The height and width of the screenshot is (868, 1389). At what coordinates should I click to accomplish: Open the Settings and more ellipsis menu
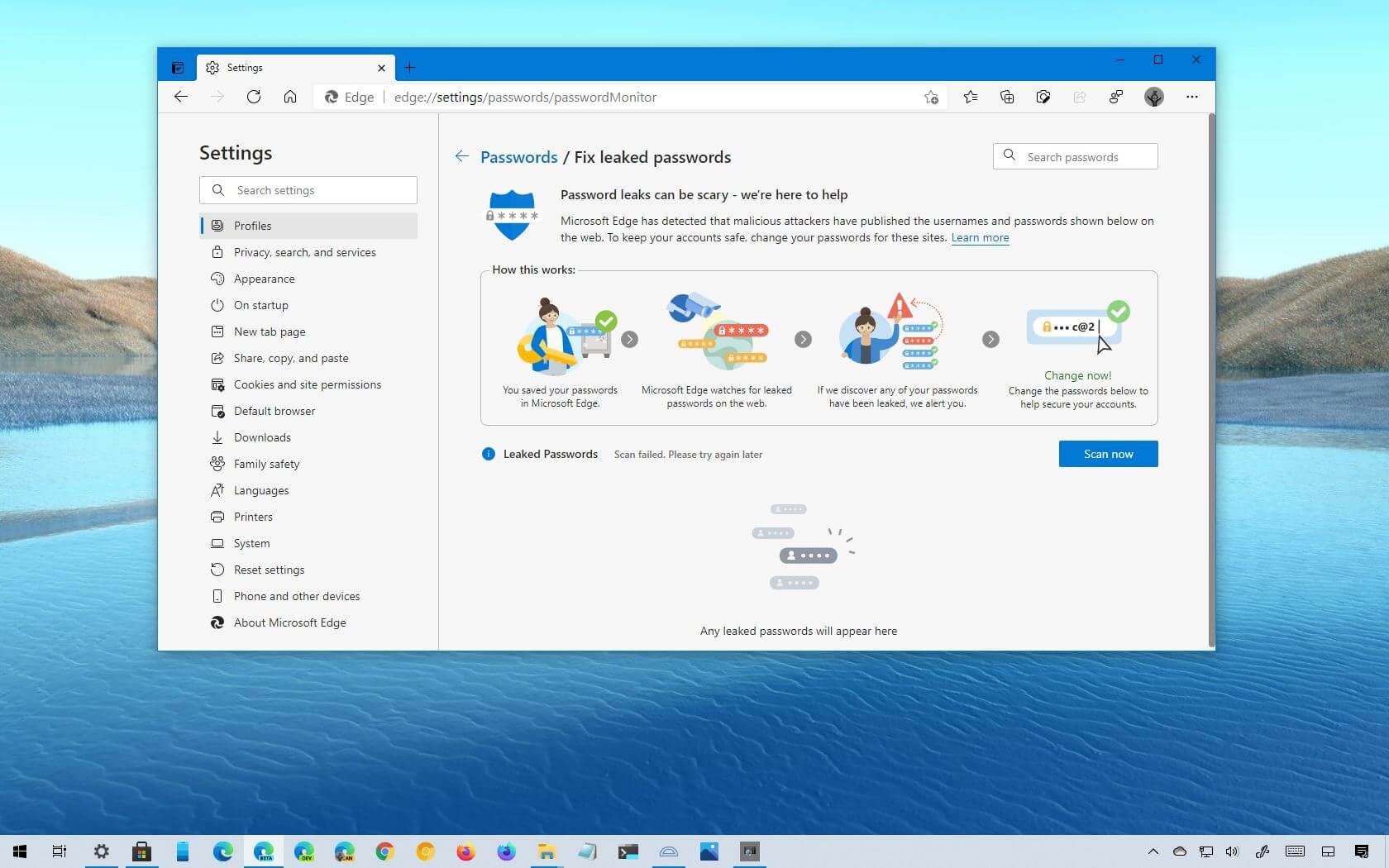tap(1191, 97)
